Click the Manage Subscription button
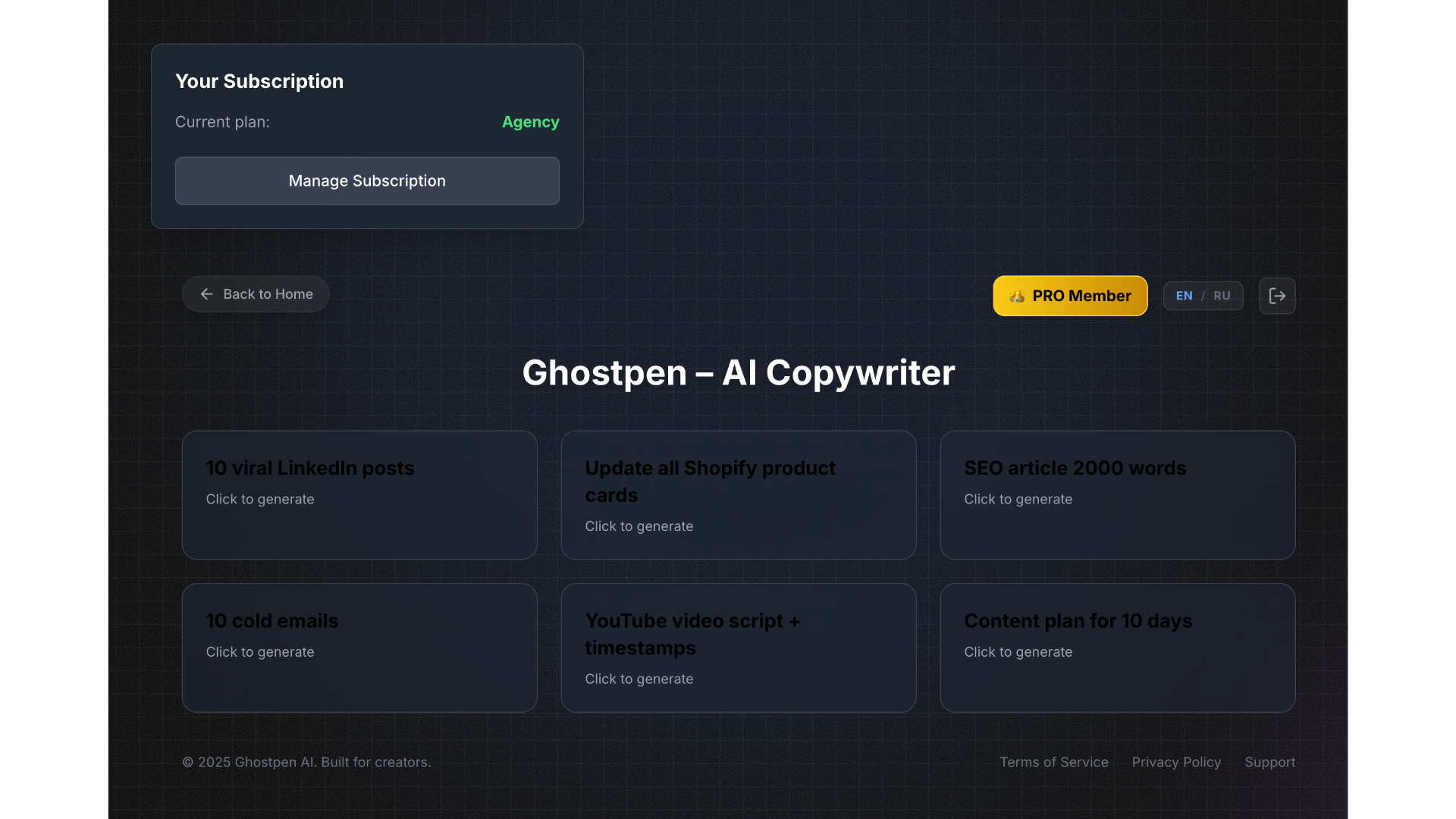This screenshot has width=1456, height=819. coord(366,180)
